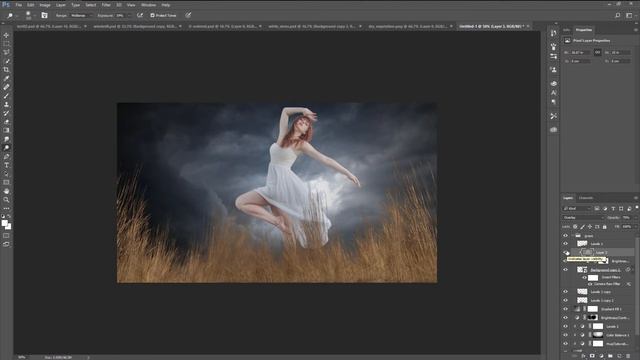Hide the Gradient Fill 1 layer
The image size is (640, 360).
click(565, 309)
